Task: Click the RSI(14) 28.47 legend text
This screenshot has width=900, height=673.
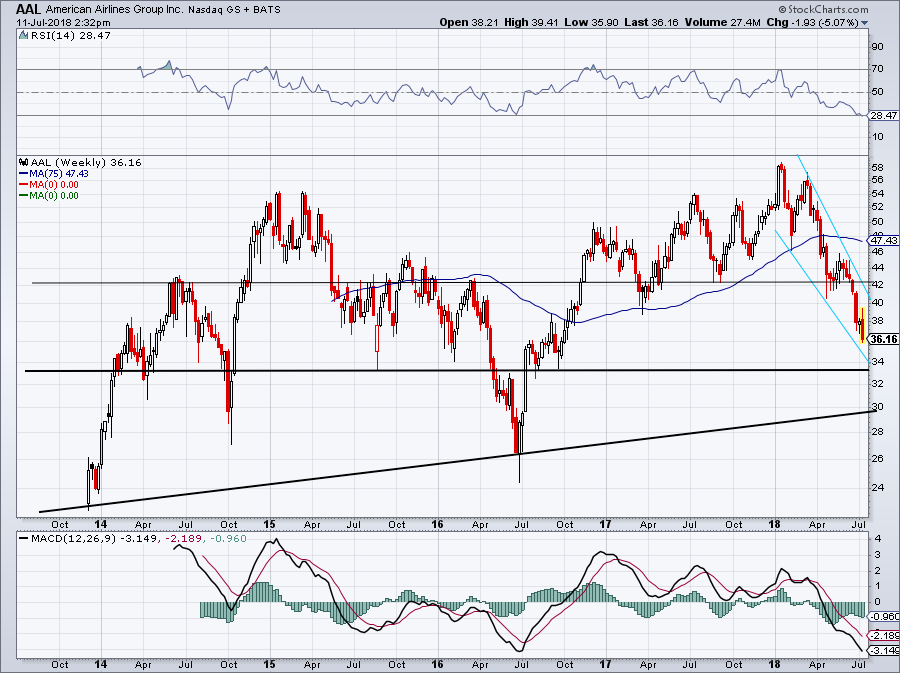Action: [x=71, y=35]
